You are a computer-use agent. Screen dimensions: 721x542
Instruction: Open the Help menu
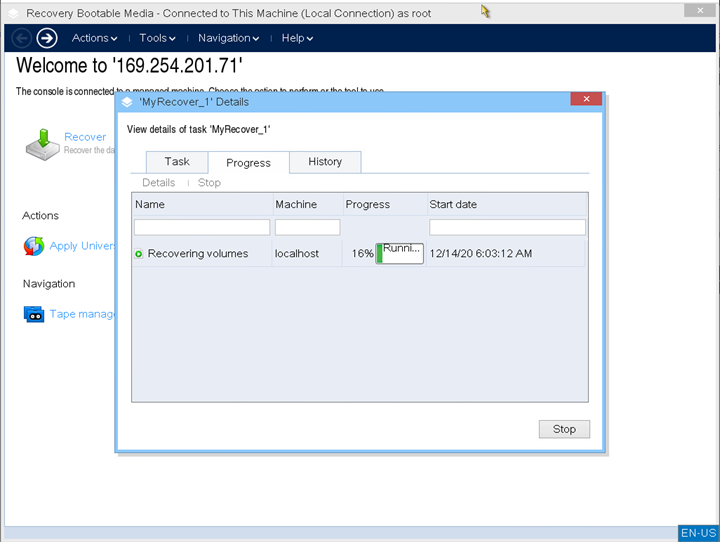pos(297,38)
